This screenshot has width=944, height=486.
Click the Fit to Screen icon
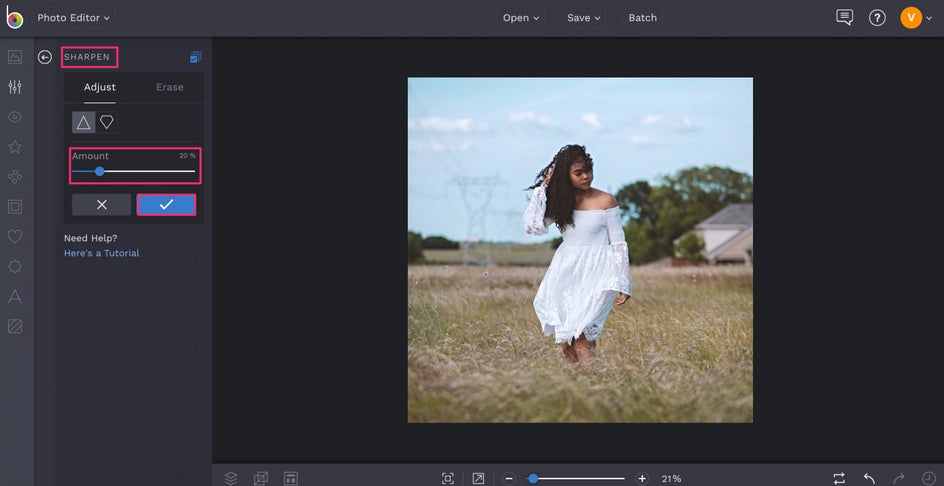[448, 478]
